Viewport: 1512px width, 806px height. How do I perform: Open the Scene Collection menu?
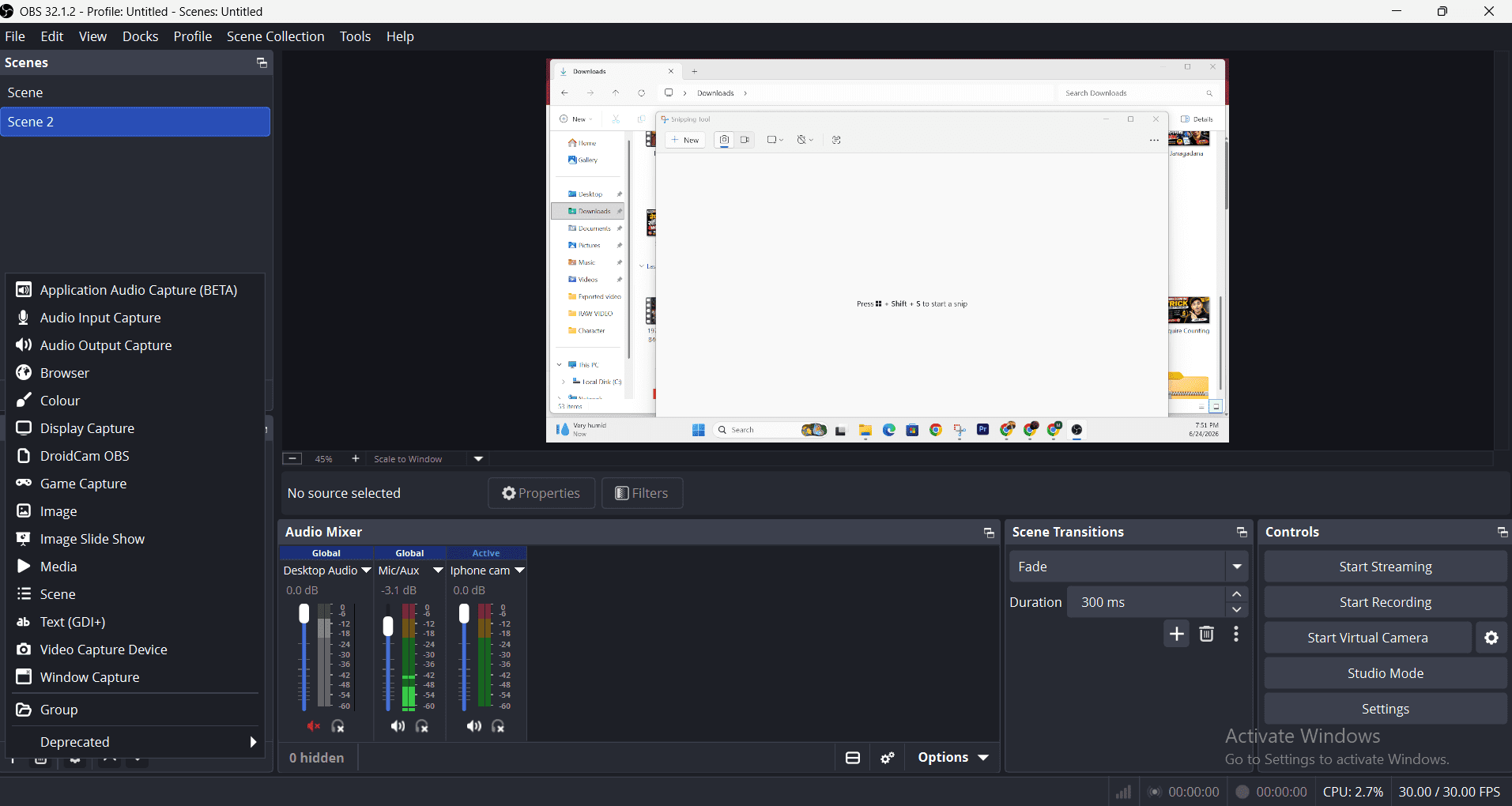point(275,36)
